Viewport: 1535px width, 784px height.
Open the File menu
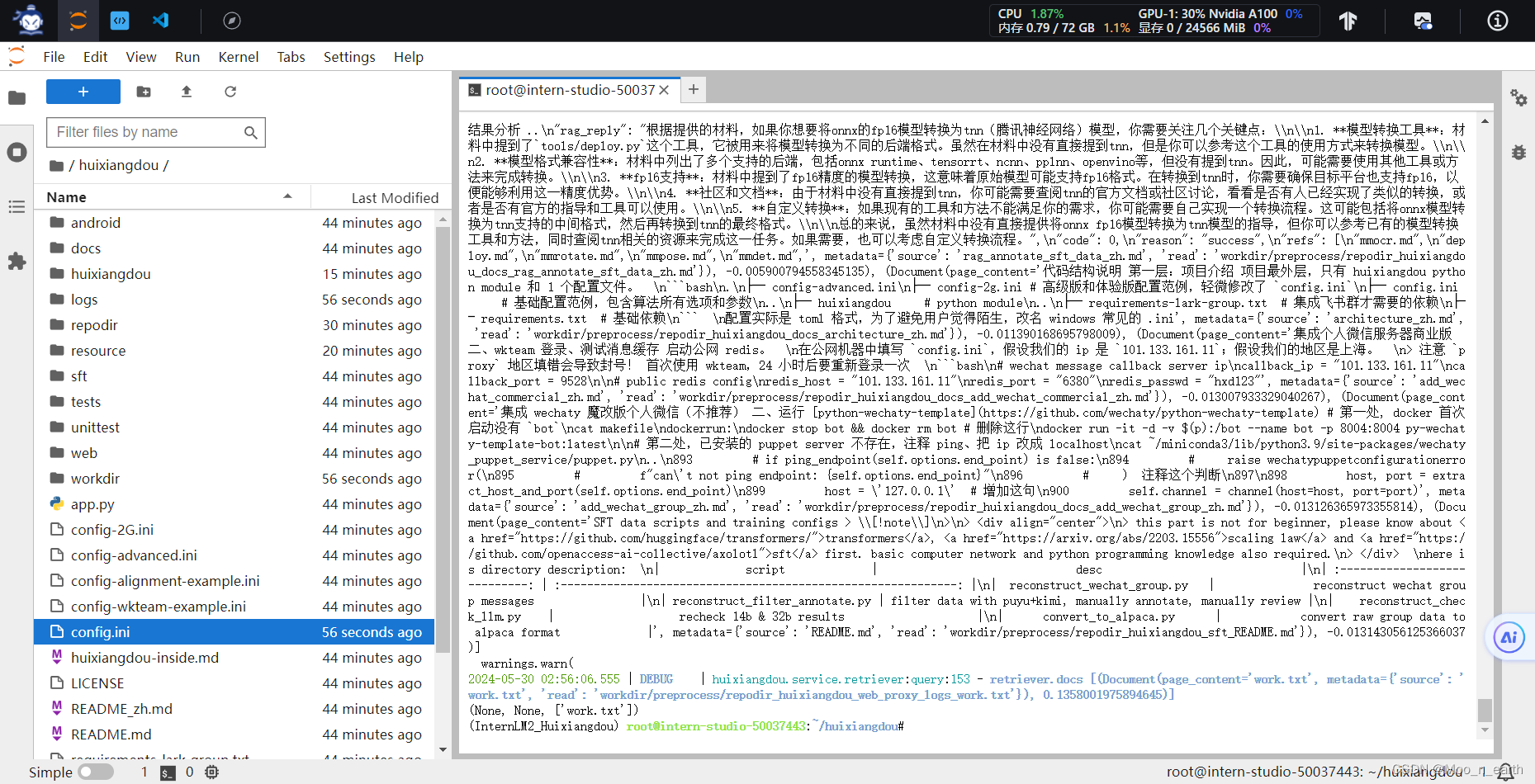pyautogui.click(x=54, y=57)
